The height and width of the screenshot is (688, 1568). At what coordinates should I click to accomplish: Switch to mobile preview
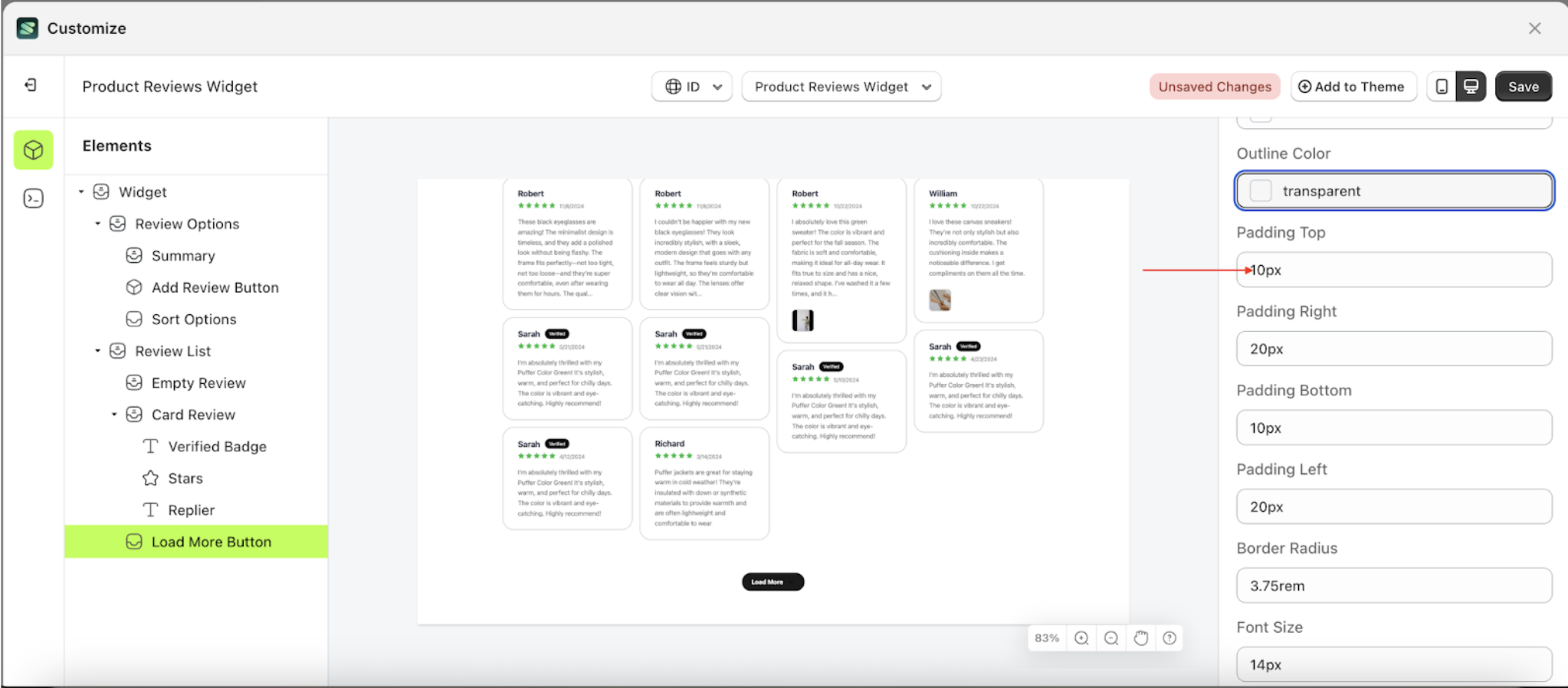tap(1442, 87)
